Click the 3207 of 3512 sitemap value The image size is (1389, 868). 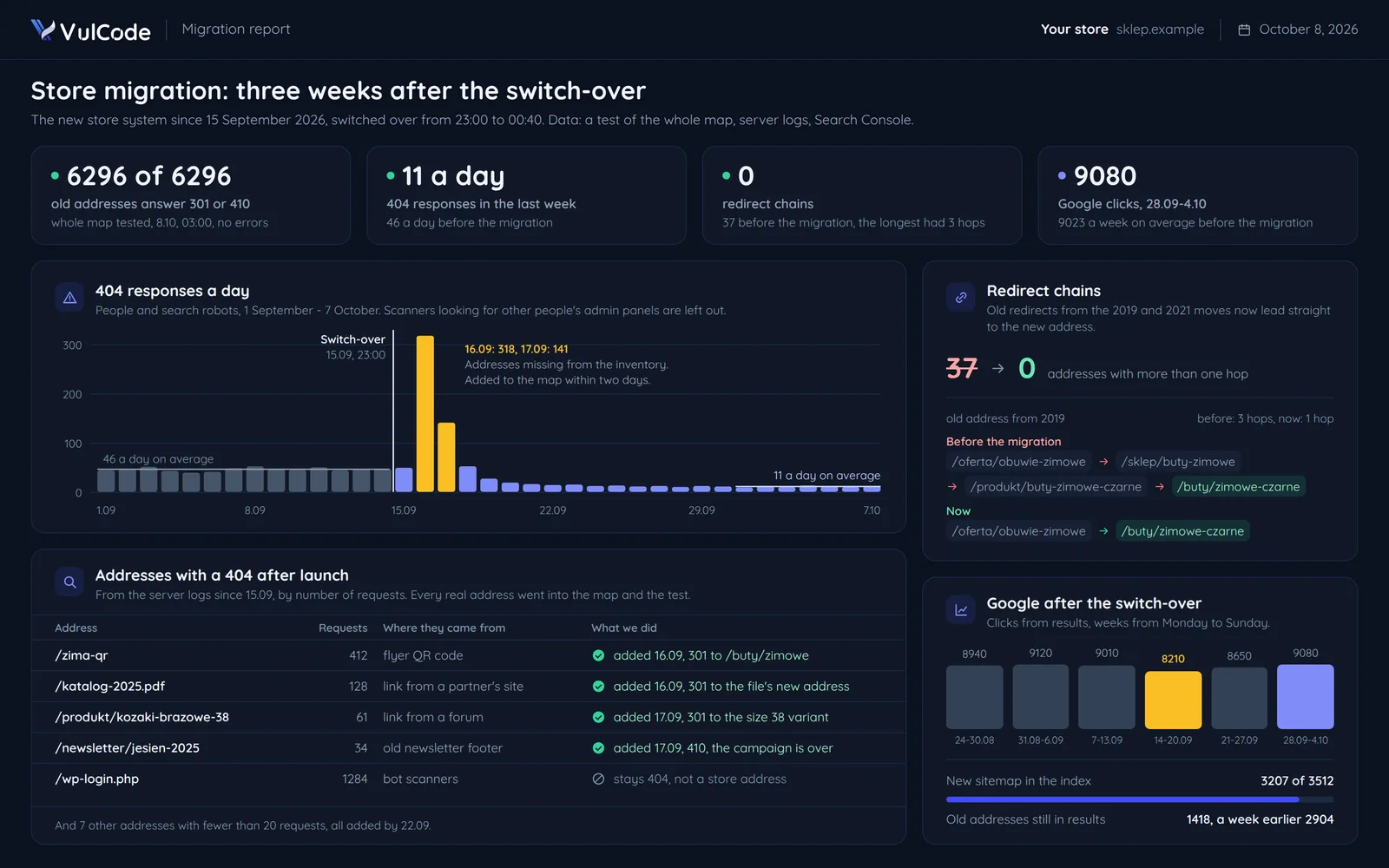[x=1297, y=781]
